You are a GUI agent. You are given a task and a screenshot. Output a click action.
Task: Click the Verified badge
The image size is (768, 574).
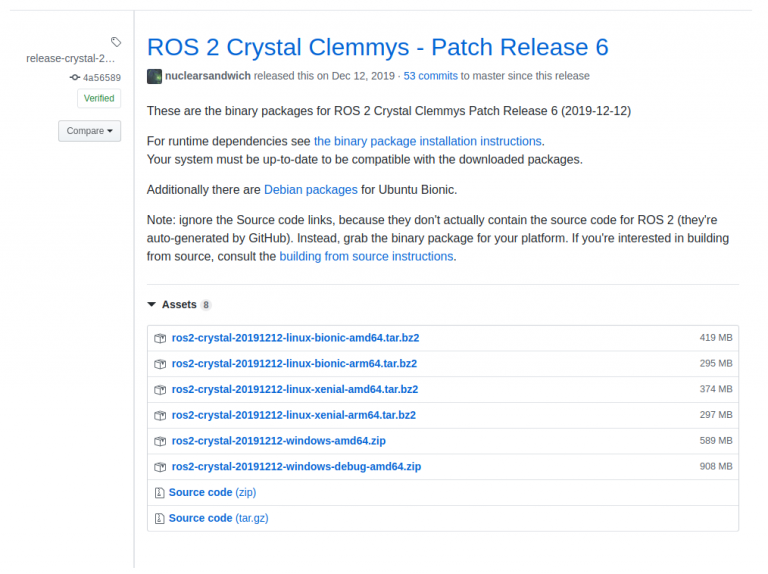pyautogui.click(x=99, y=98)
